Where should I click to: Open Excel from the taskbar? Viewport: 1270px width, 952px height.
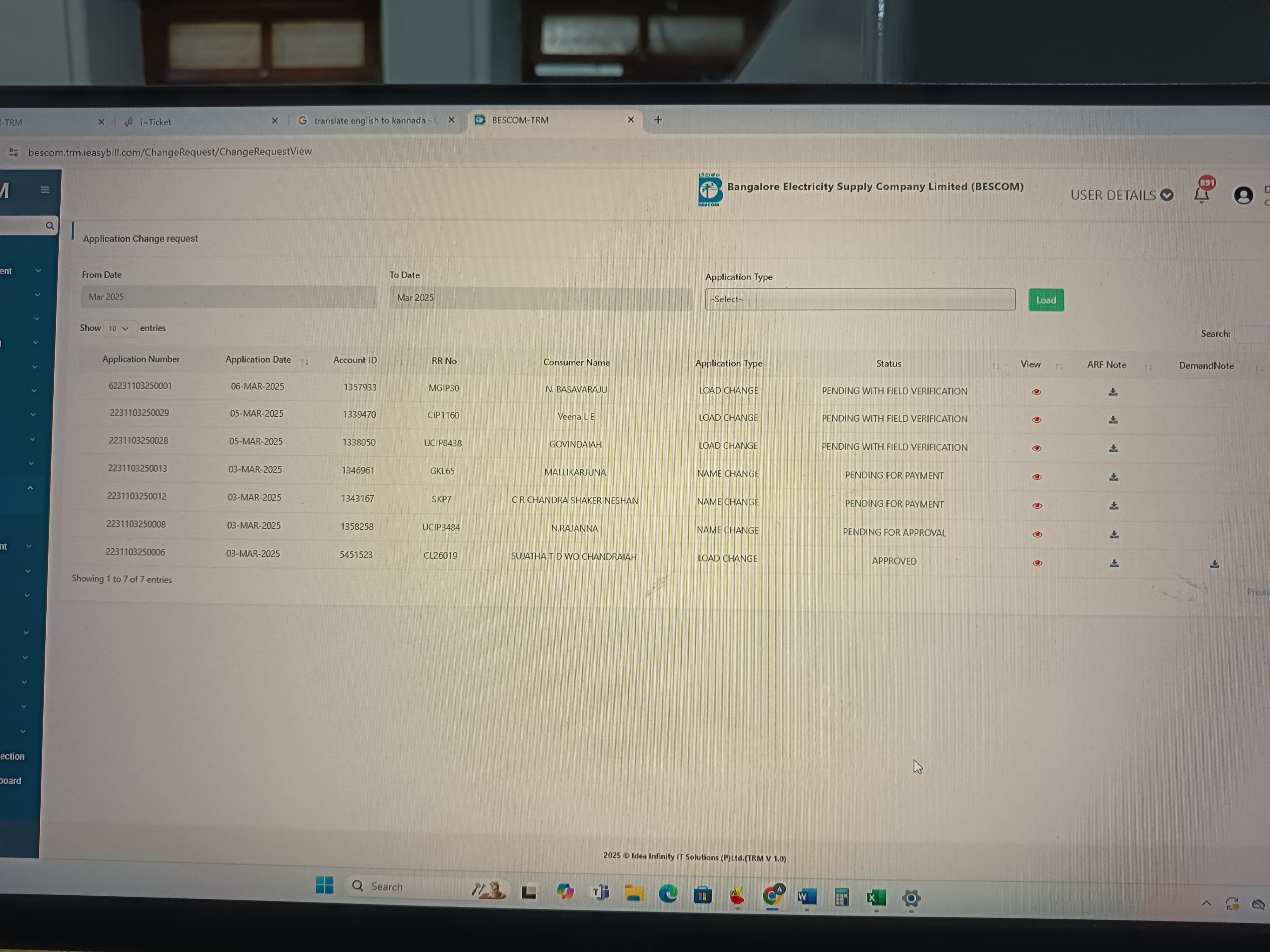pyautogui.click(x=876, y=897)
